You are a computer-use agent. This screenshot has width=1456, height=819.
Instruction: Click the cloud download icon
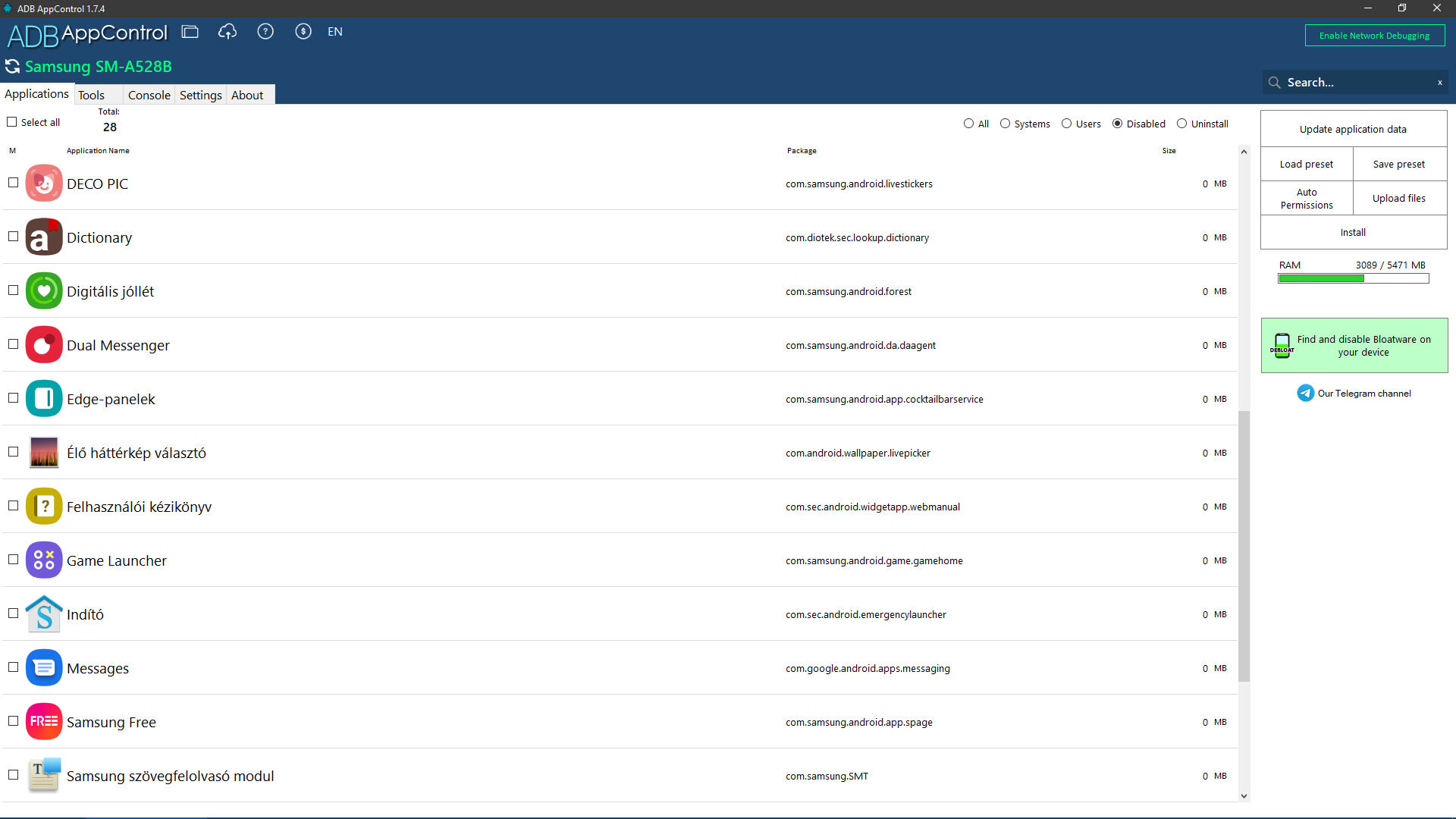(x=227, y=32)
